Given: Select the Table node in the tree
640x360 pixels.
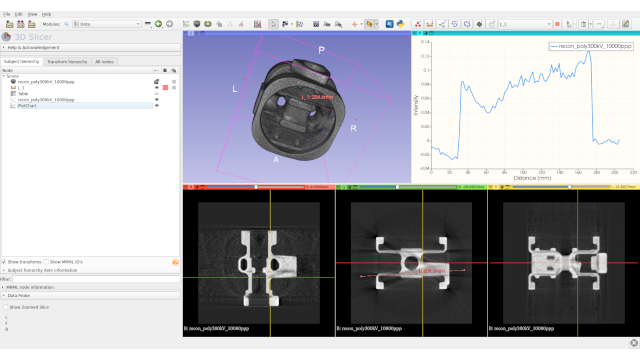Looking at the screenshot, I should [23, 93].
